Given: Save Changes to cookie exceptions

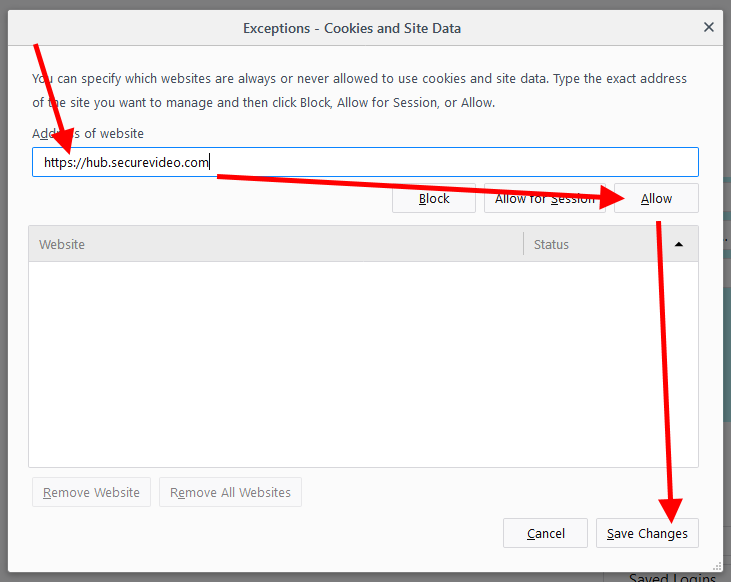Looking at the screenshot, I should (647, 533).
